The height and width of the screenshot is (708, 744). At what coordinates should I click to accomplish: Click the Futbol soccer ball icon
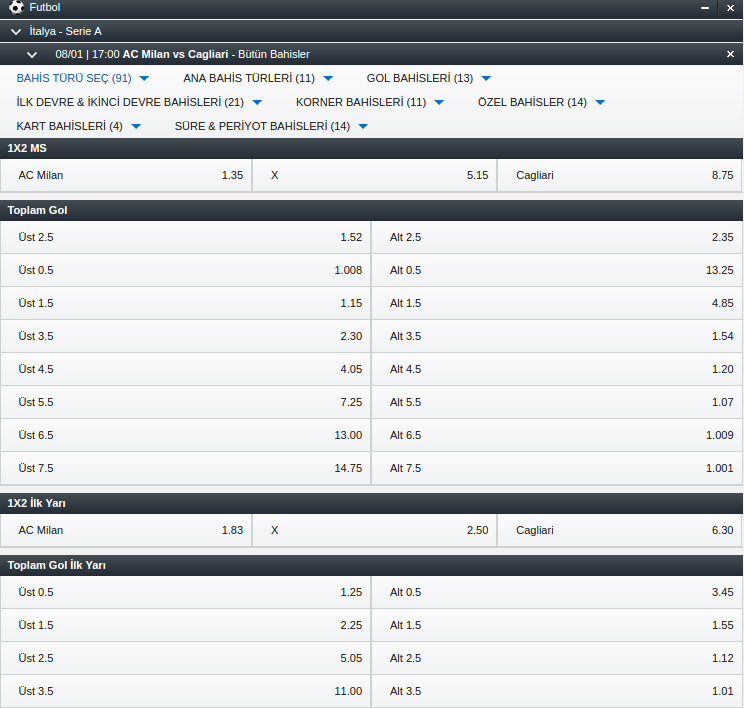tap(16, 7)
